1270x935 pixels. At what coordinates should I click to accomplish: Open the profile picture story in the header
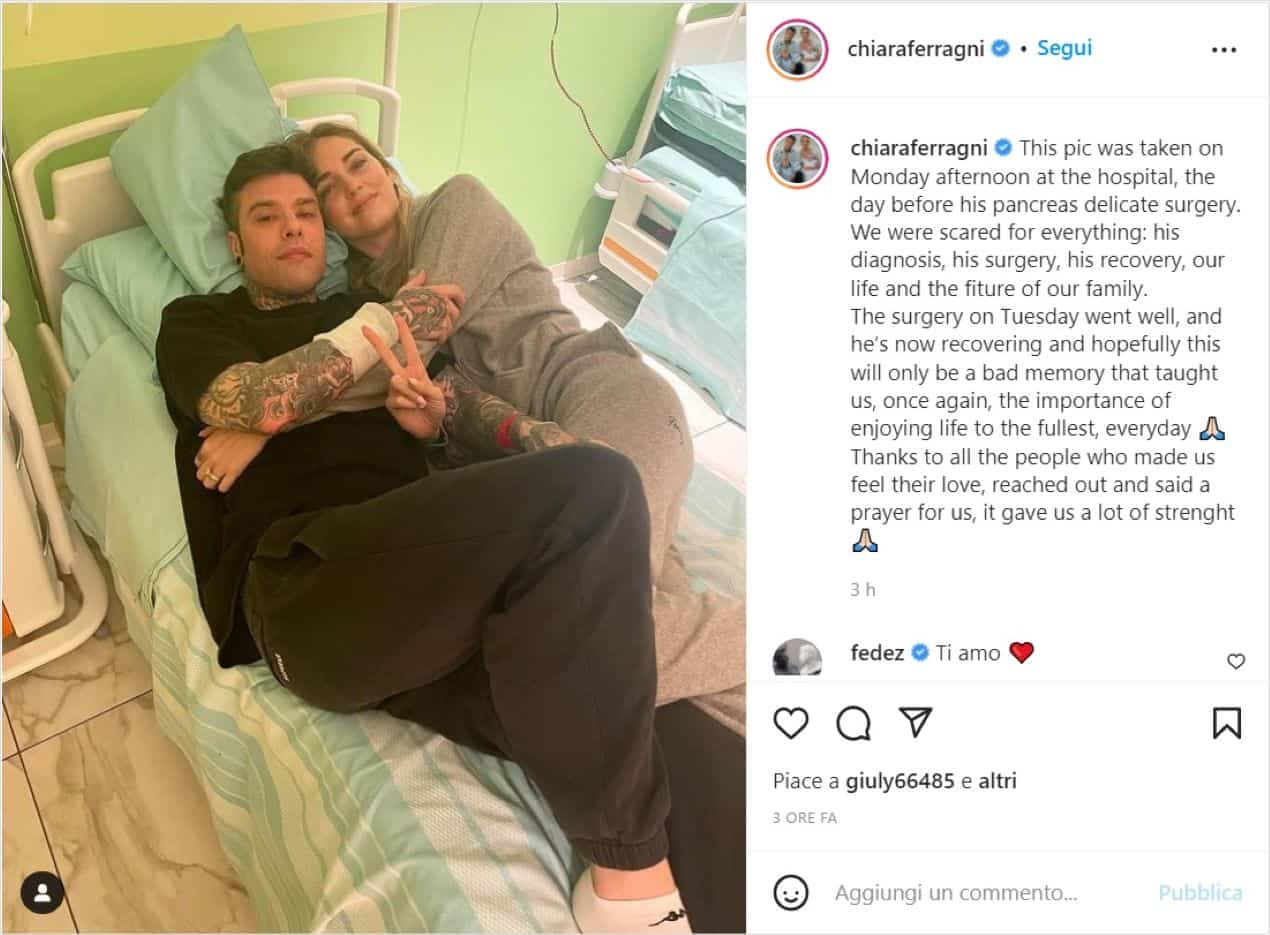(x=797, y=49)
